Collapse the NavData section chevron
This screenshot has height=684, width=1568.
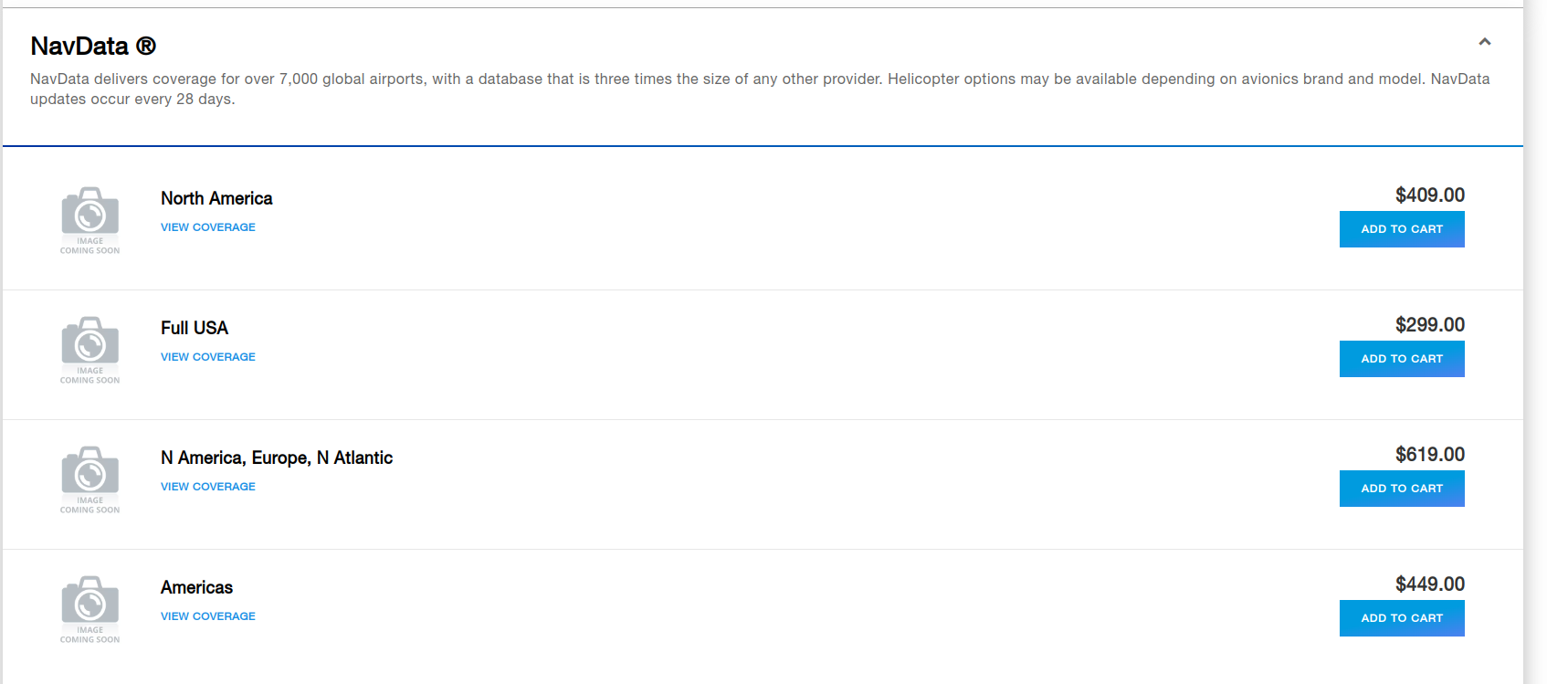click(1484, 42)
